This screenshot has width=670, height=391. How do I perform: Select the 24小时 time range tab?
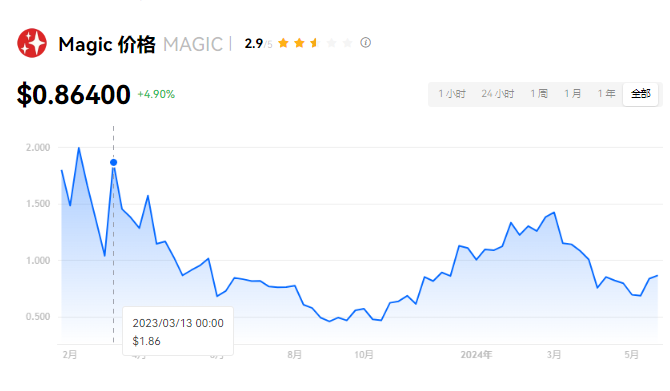pyautogui.click(x=498, y=94)
